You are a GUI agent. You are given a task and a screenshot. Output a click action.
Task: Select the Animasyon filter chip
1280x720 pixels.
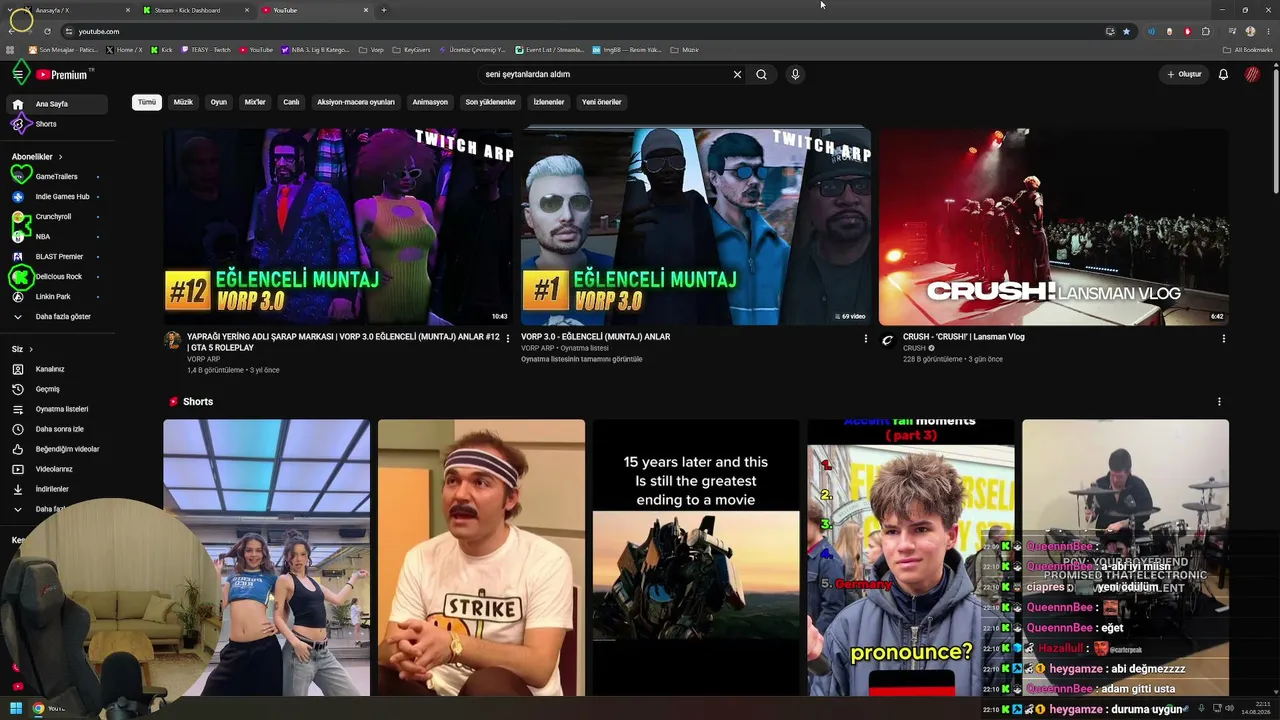tap(430, 102)
